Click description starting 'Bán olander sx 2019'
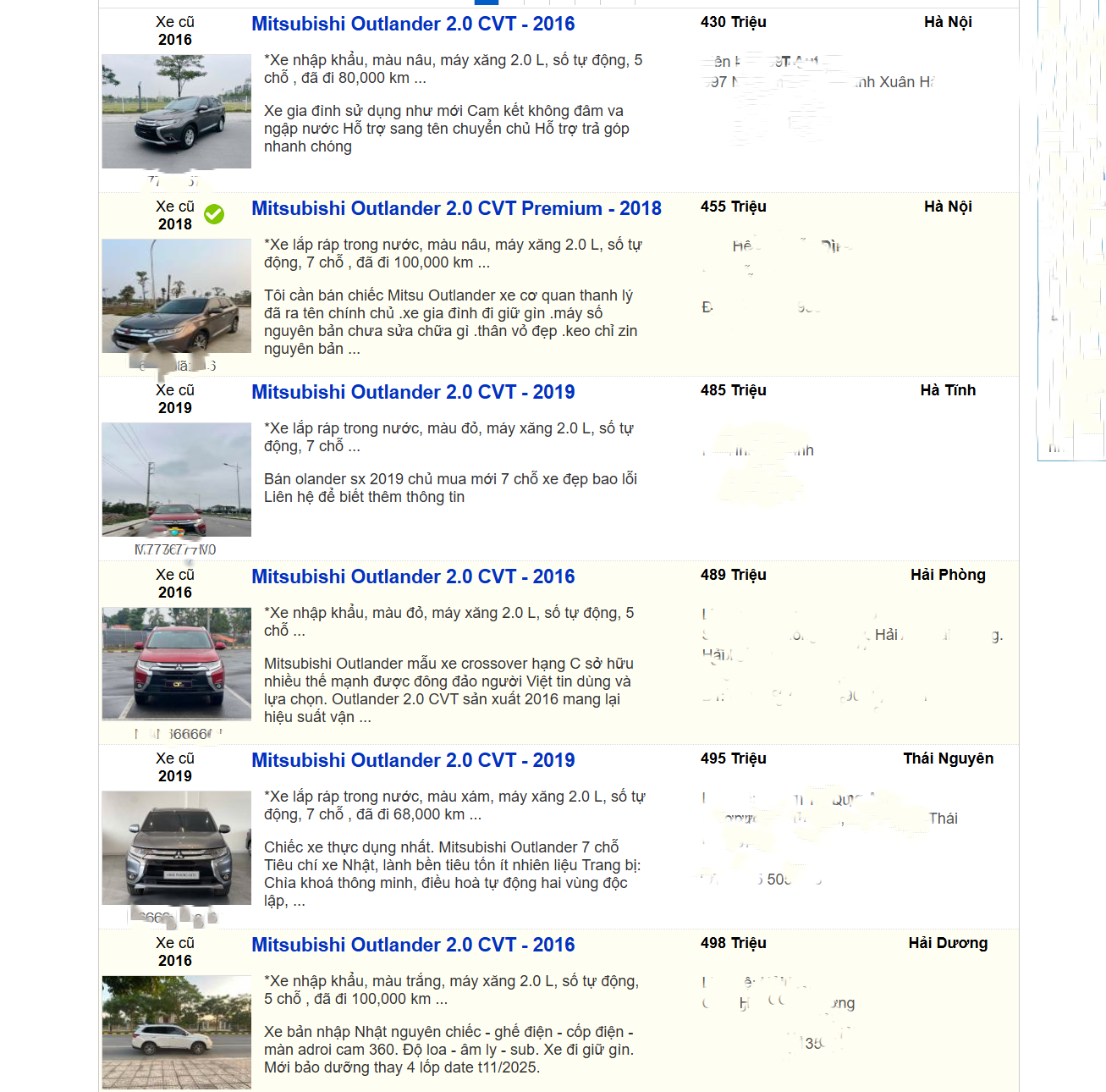Viewport: 1106px width, 1092px height. (450, 488)
